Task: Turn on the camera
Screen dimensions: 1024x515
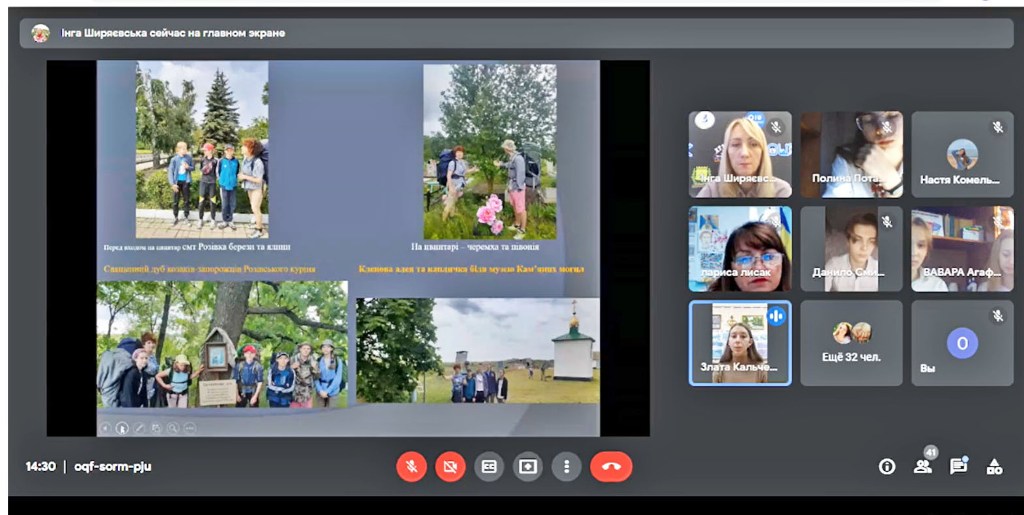Action: point(450,466)
